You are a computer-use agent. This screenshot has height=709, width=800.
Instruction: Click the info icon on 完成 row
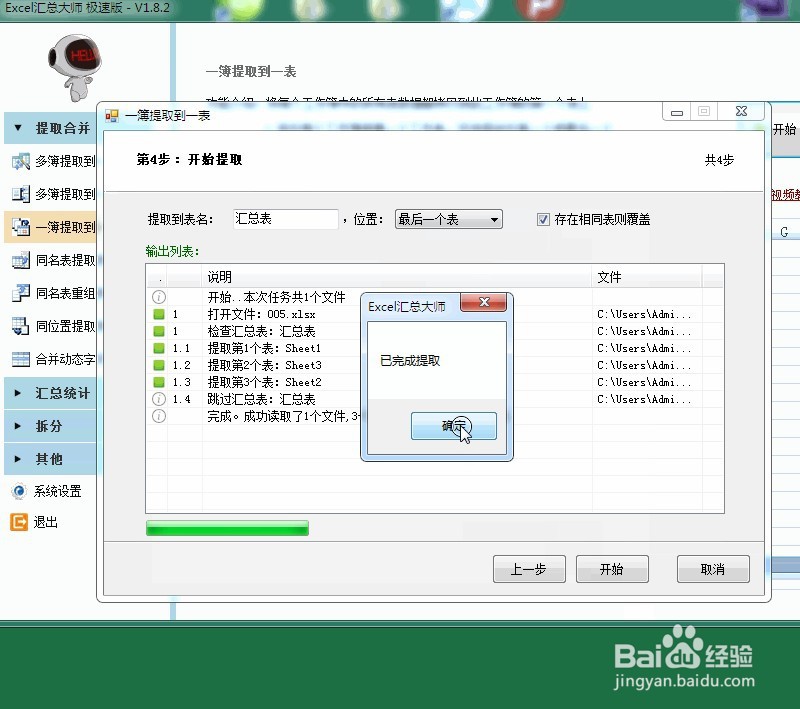[159, 416]
